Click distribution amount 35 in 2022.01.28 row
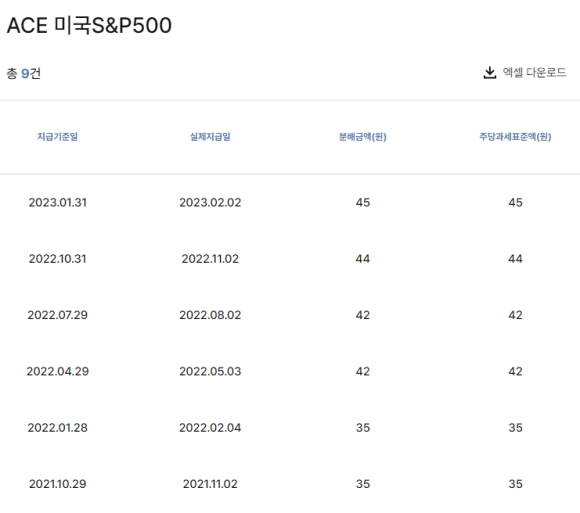The height and width of the screenshot is (513, 580). [x=363, y=428]
